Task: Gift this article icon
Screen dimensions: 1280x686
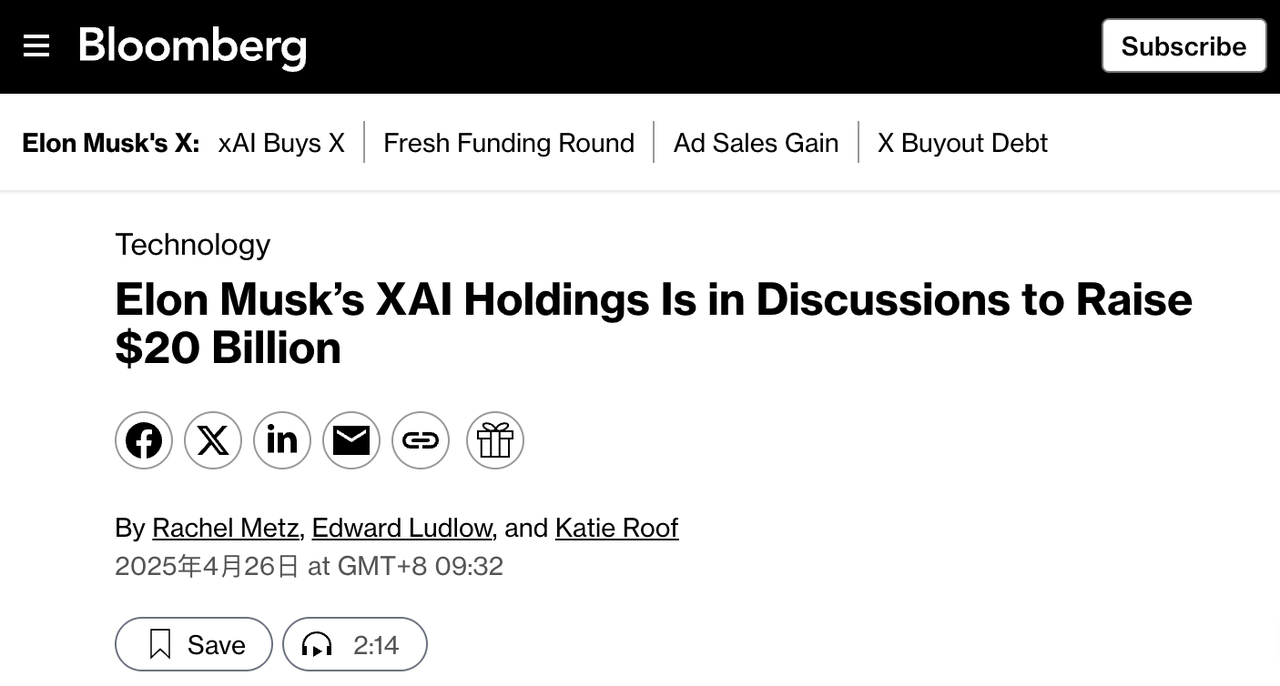Action: 495,440
